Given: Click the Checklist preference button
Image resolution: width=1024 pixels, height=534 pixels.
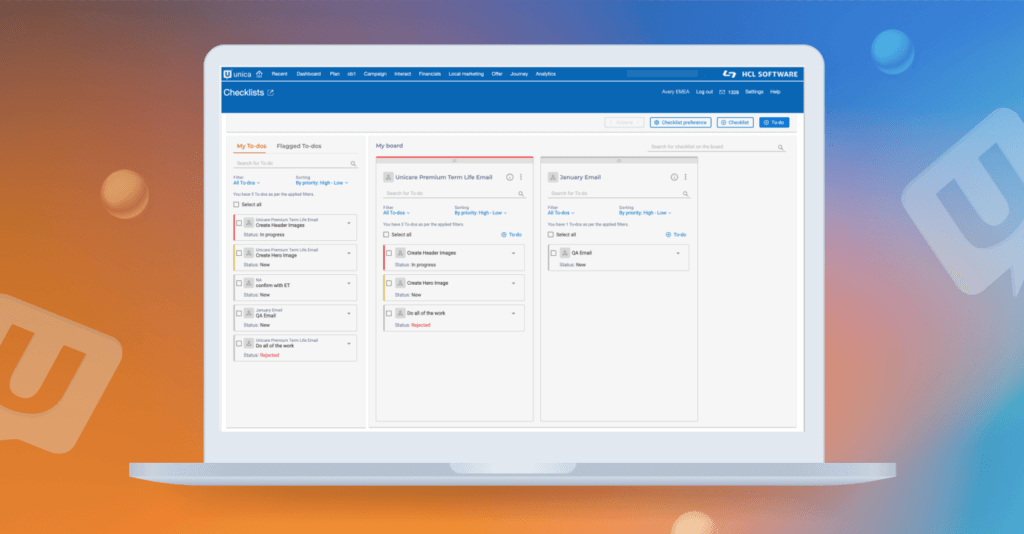Looking at the screenshot, I should pyautogui.click(x=681, y=122).
